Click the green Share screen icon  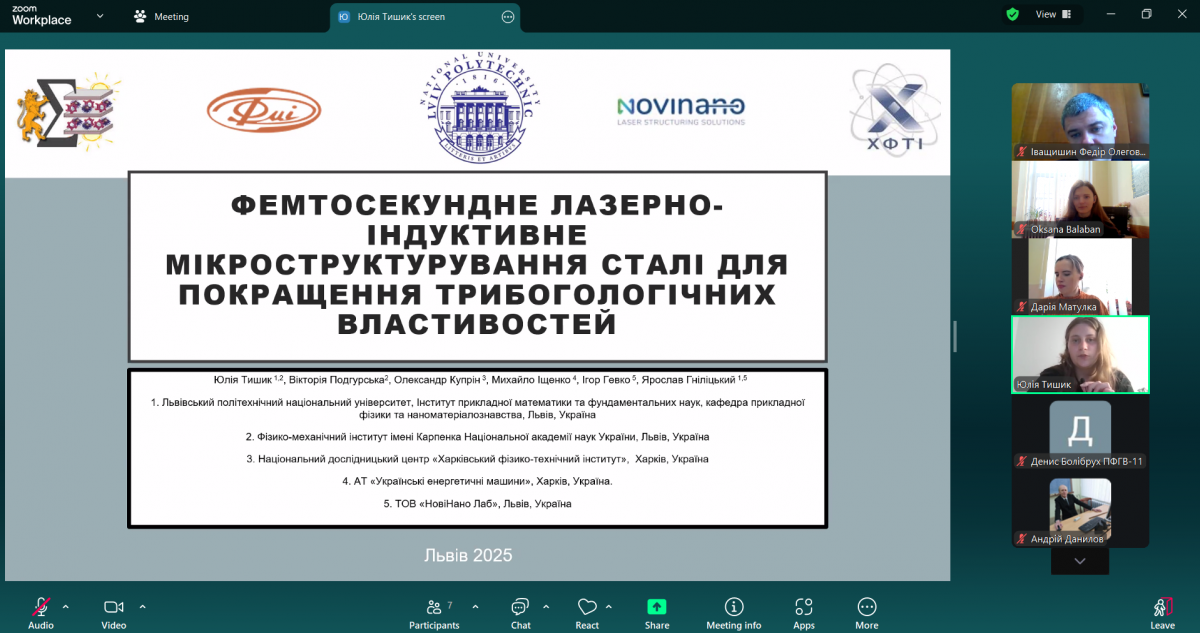pos(656,608)
